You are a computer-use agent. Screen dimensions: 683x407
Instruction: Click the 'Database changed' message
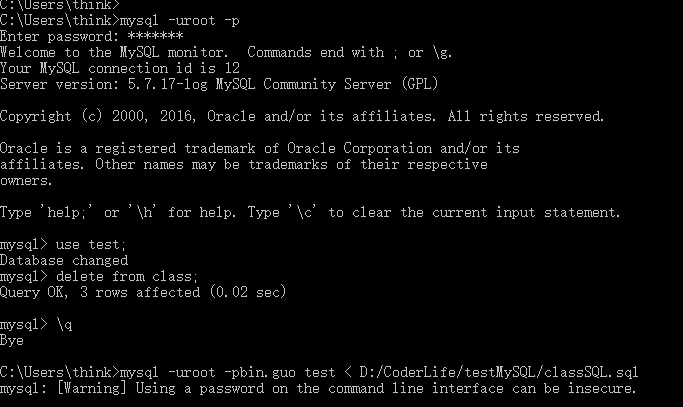(64, 260)
